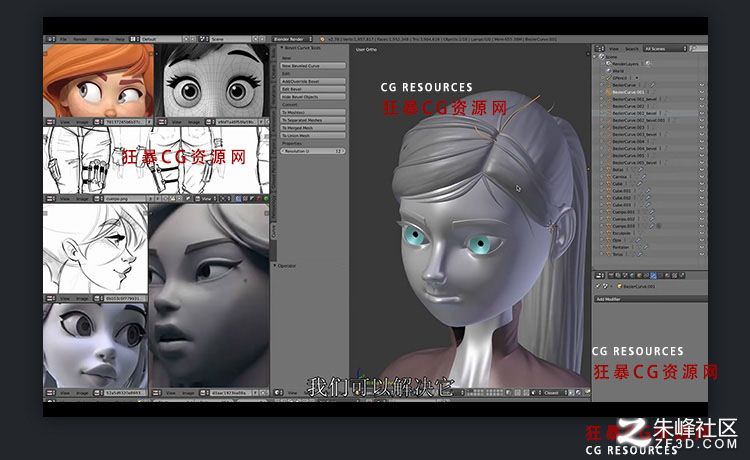Collapse the Operator panel triangle

(275, 265)
